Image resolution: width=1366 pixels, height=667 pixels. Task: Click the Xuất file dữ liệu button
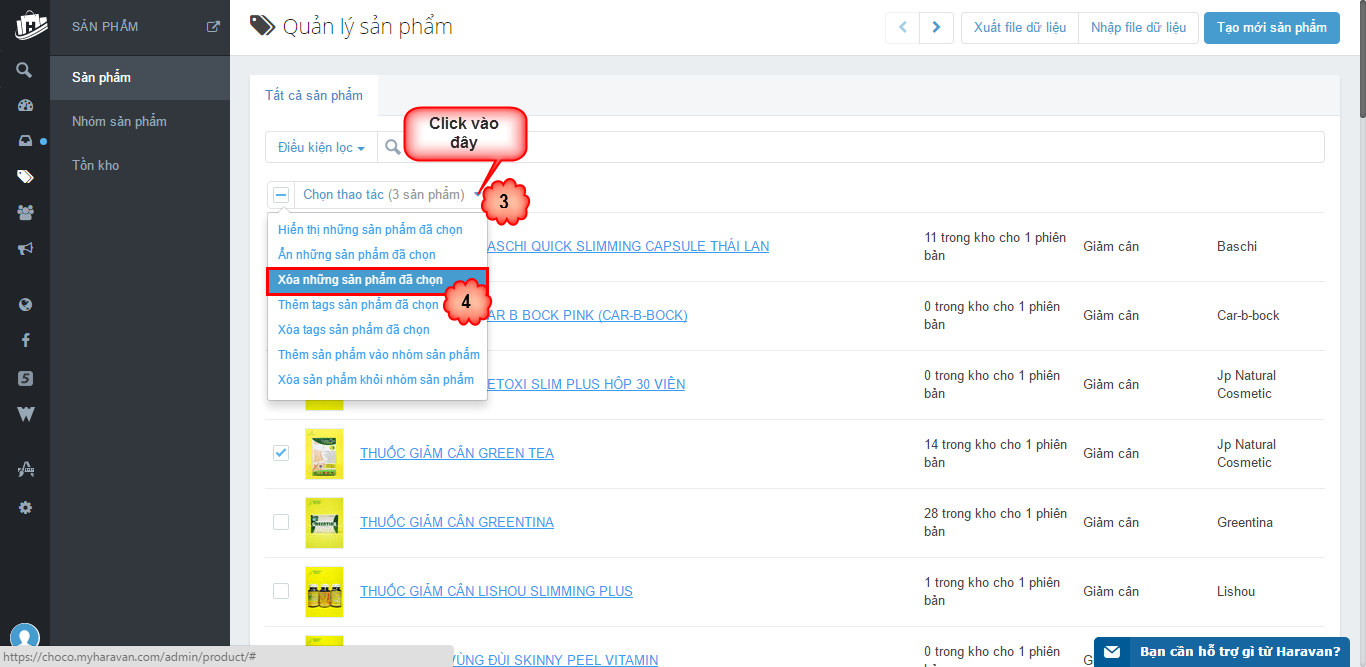(1020, 28)
